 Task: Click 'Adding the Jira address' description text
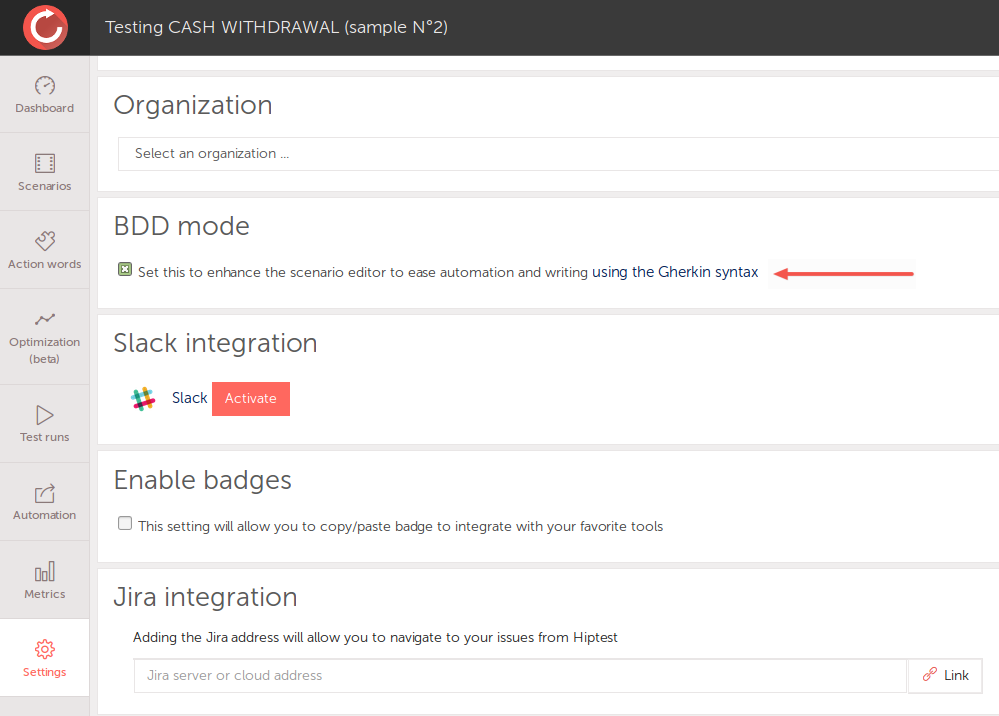click(x=375, y=637)
